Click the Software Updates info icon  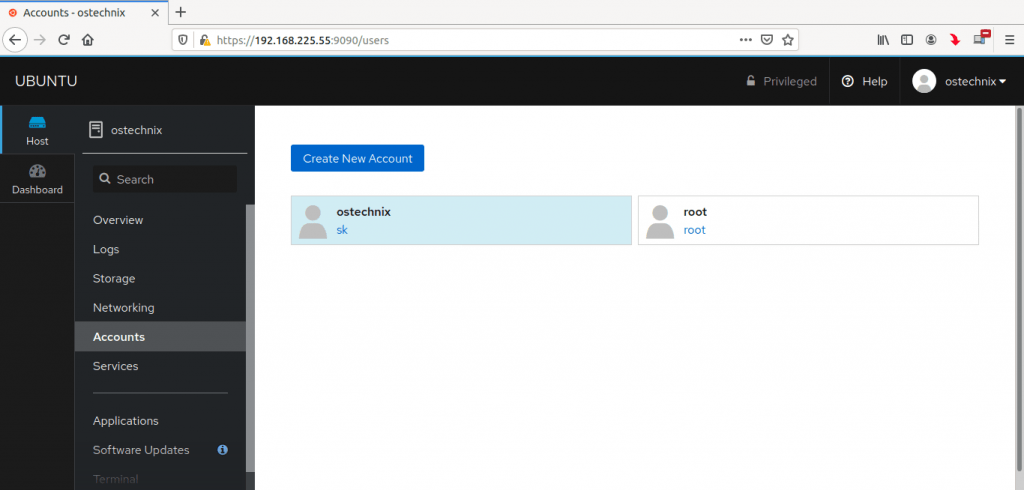coord(223,450)
